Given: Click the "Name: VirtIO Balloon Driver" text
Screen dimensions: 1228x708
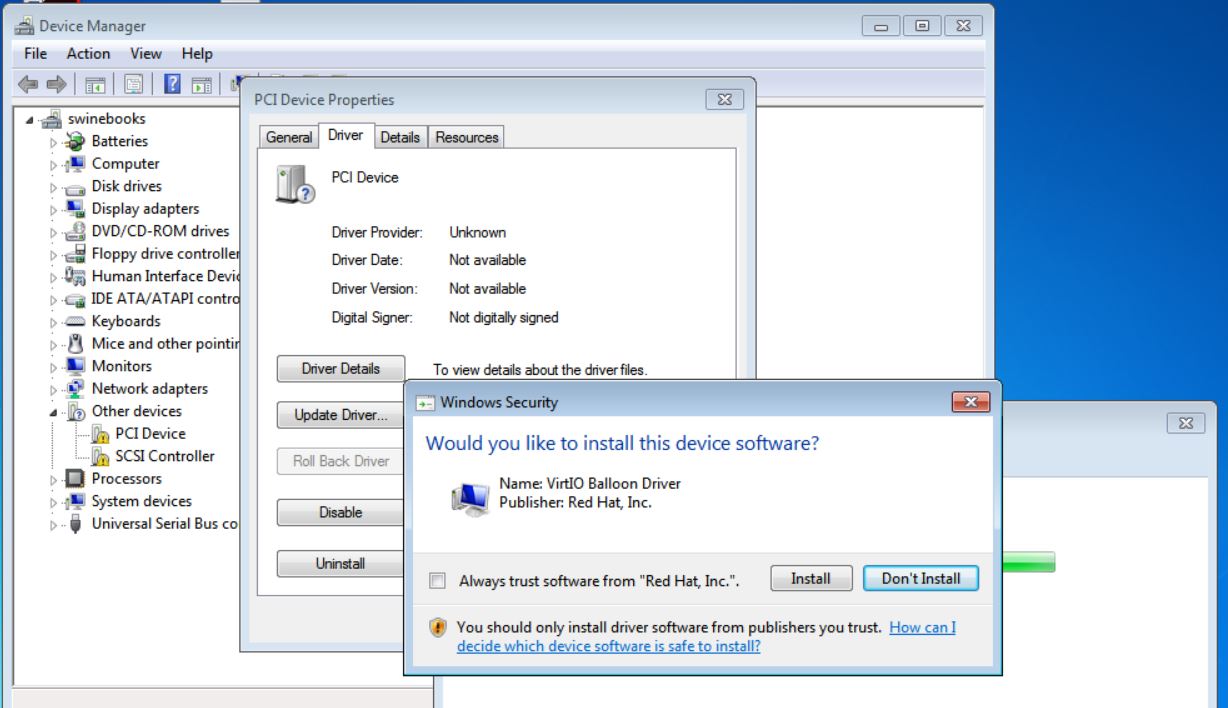Looking at the screenshot, I should (590, 484).
